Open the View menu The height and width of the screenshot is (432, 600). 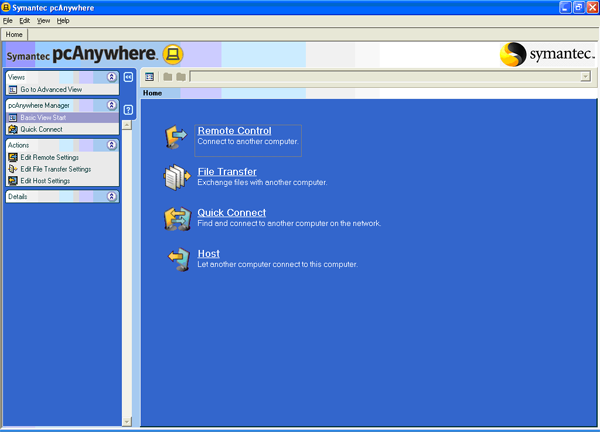click(43, 21)
